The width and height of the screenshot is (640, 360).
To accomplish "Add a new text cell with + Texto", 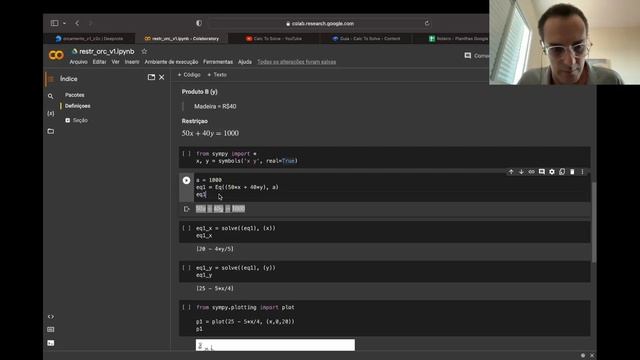I will 217,75.
